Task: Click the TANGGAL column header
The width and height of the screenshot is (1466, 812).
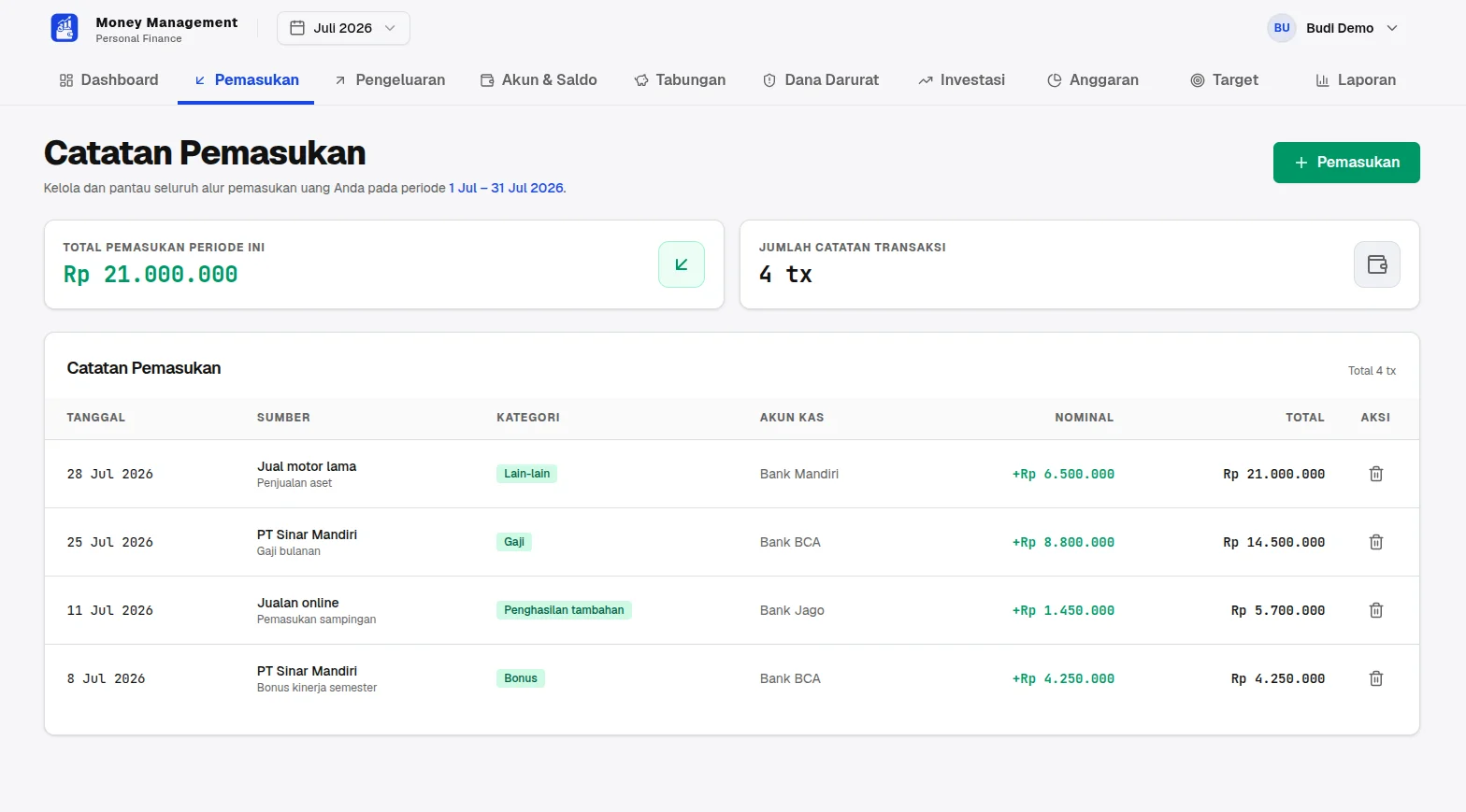Action: 95,418
